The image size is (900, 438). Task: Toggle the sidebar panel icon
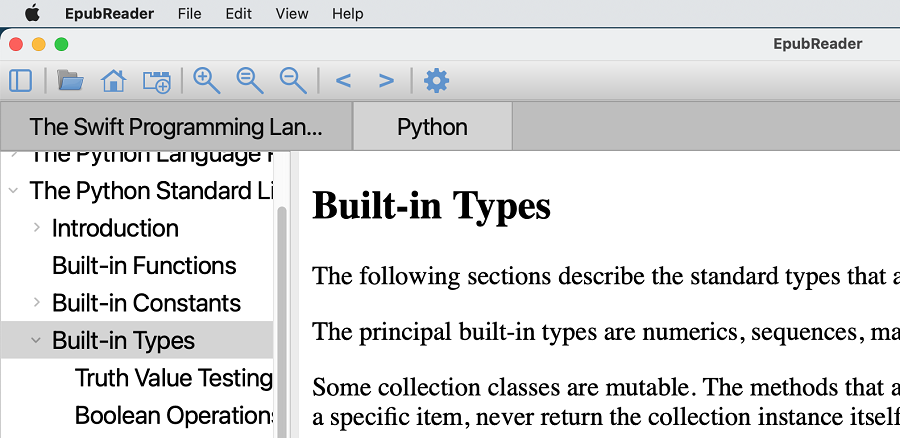[21, 80]
